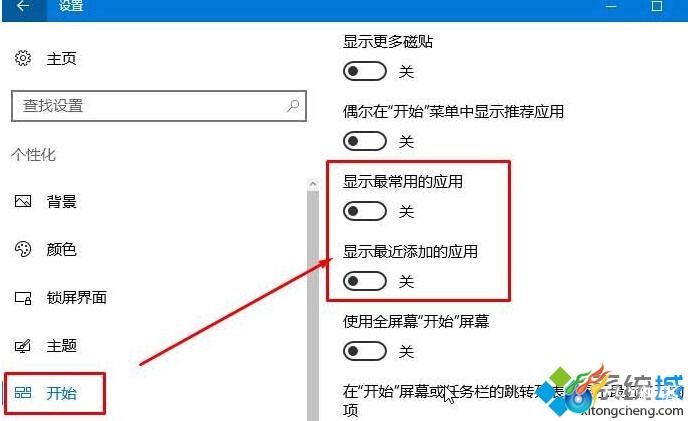This screenshot has width=688, height=421.
Task: Open 锁屏界面 settings page
Action: tap(76, 298)
